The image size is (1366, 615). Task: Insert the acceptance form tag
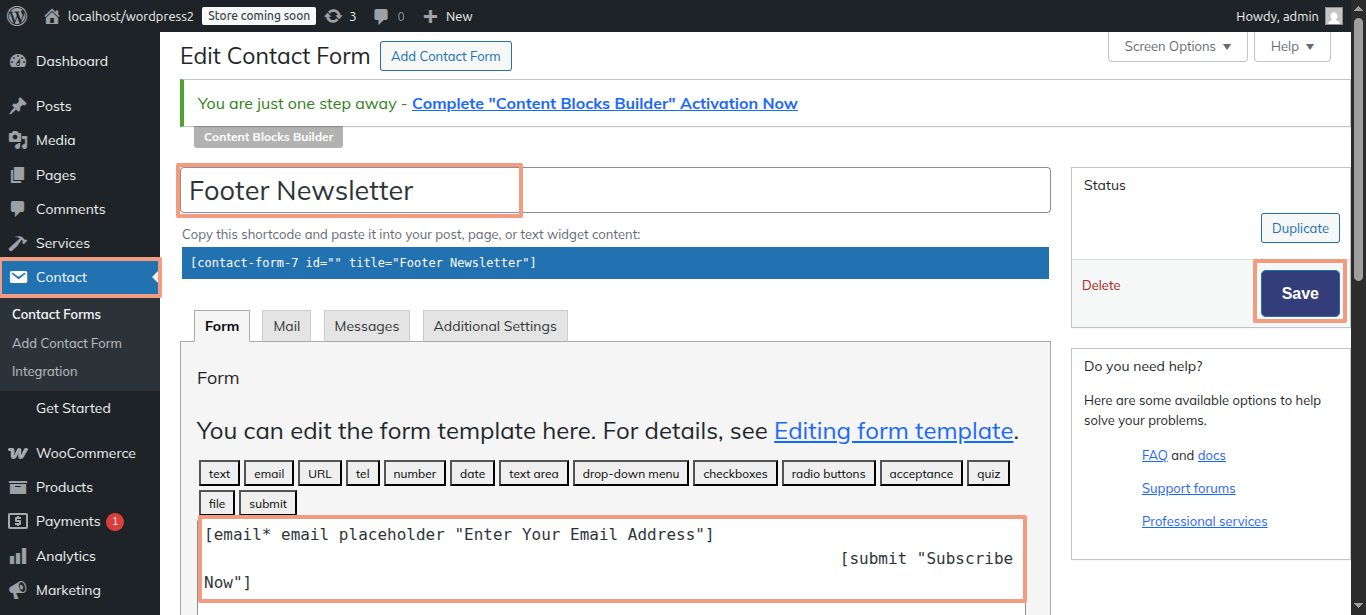point(922,473)
